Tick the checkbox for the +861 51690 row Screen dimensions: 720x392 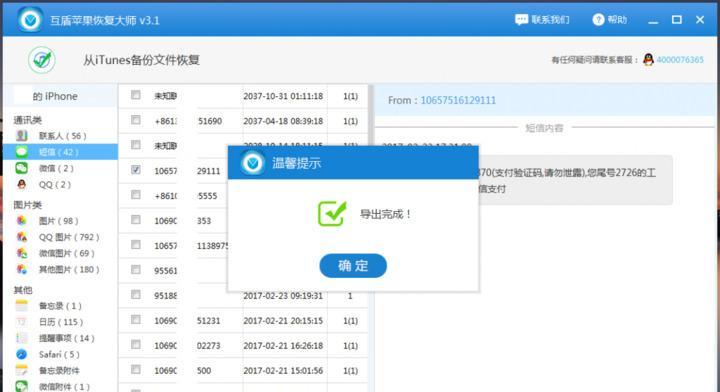[135, 120]
